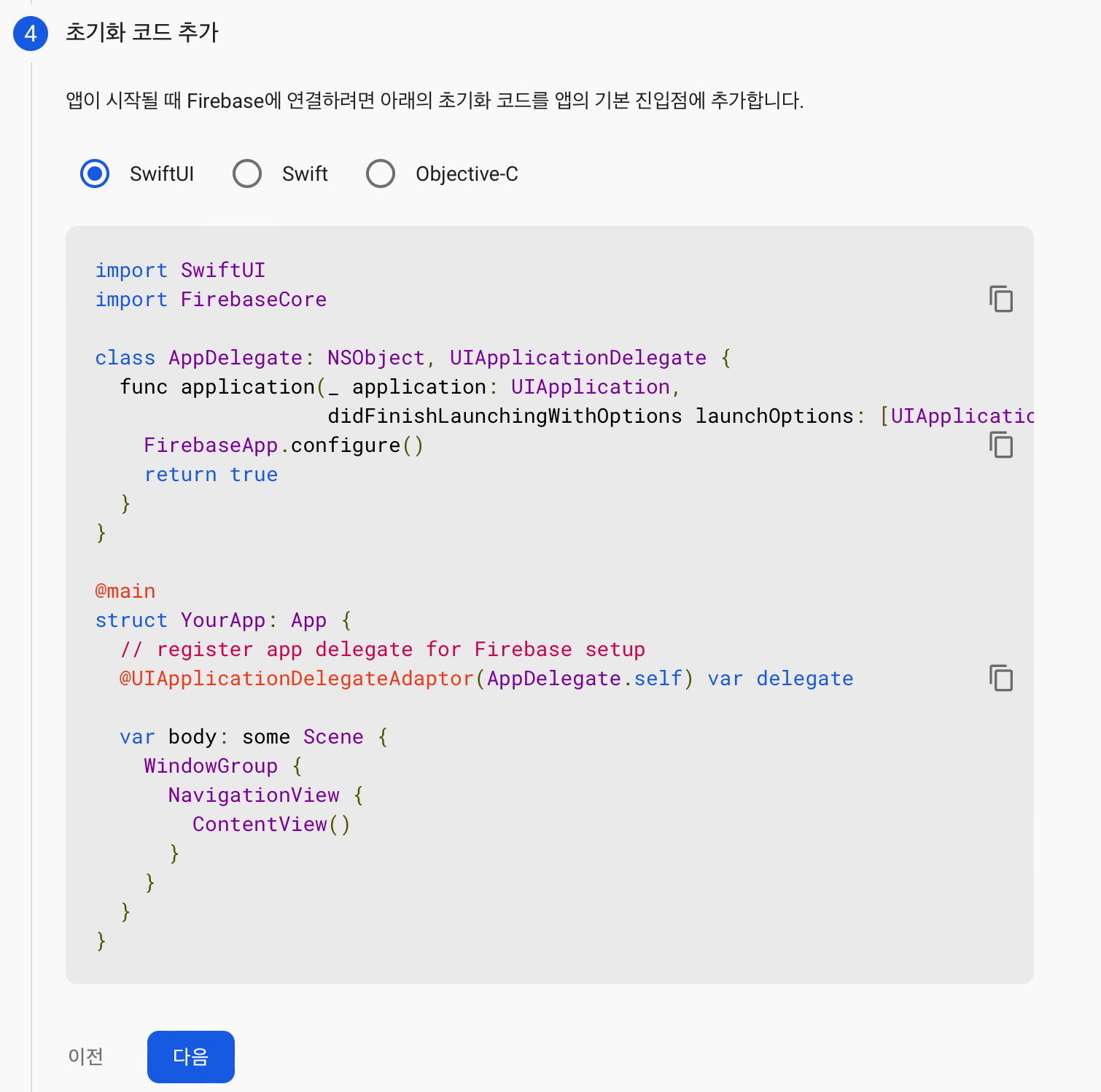Image resolution: width=1101 pixels, height=1092 pixels.
Task: Click the 다음 (Next) button
Action: click(x=191, y=1056)
